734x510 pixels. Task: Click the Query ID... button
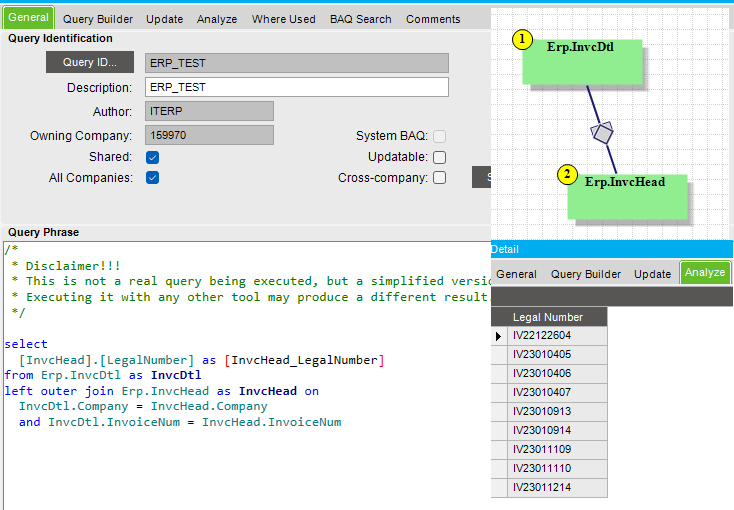[90, 62]
